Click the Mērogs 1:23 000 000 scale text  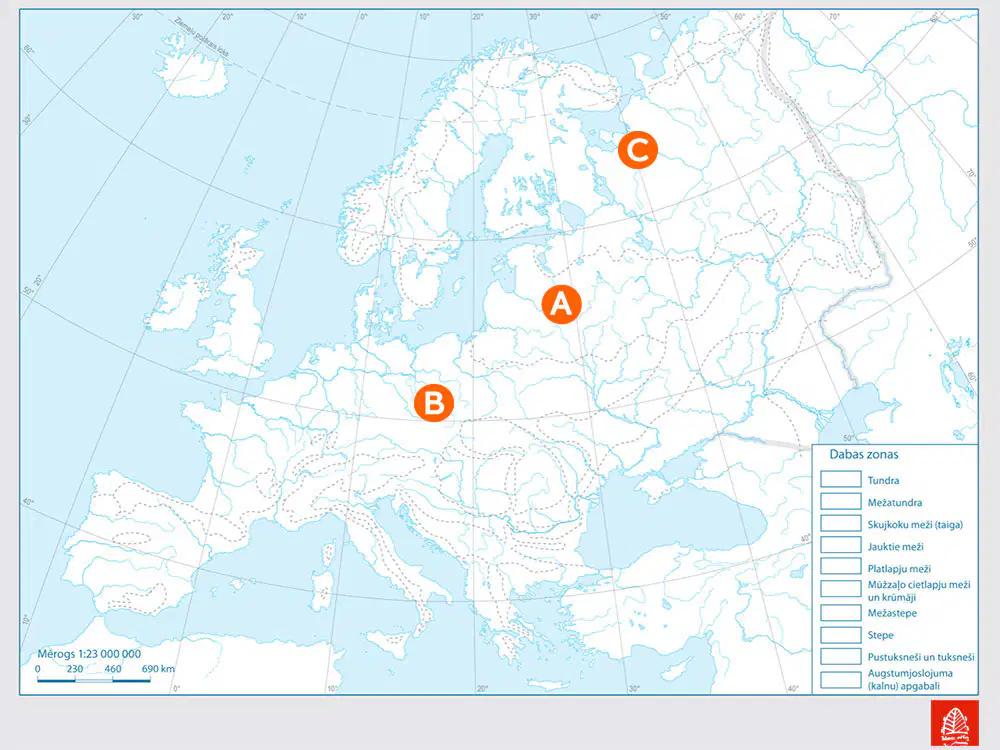[89, 654]
